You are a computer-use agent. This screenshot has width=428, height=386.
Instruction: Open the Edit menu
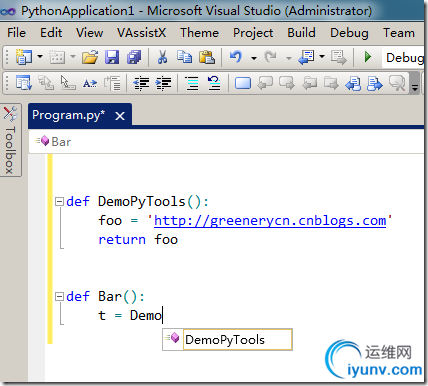51,33
